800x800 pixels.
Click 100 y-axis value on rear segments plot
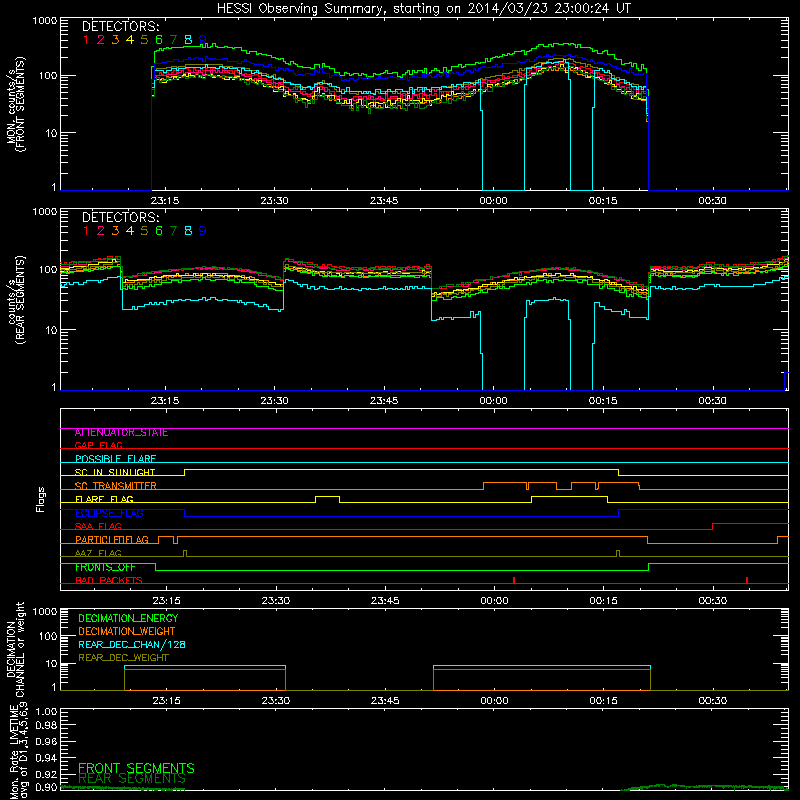point(48,269)
